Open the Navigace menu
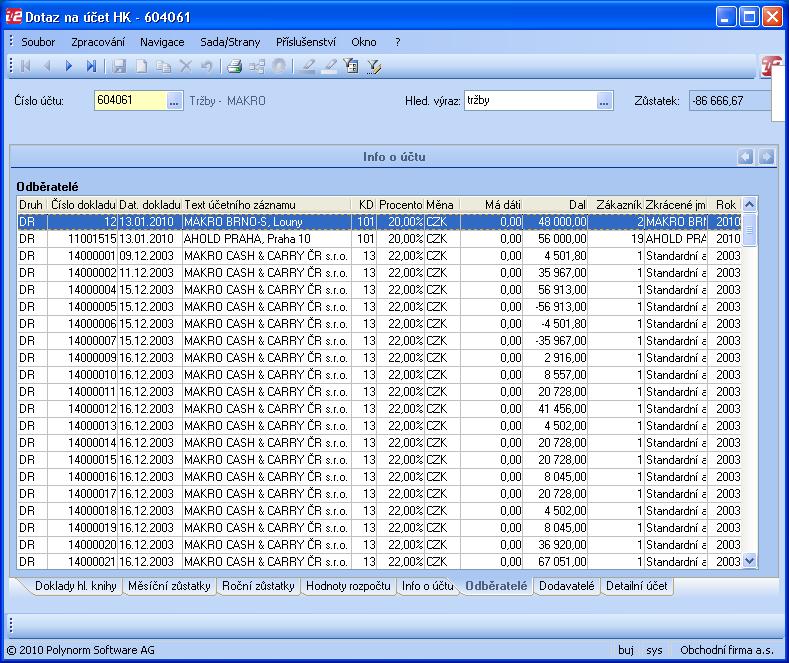Screen dimensions: 789x663 162,42
